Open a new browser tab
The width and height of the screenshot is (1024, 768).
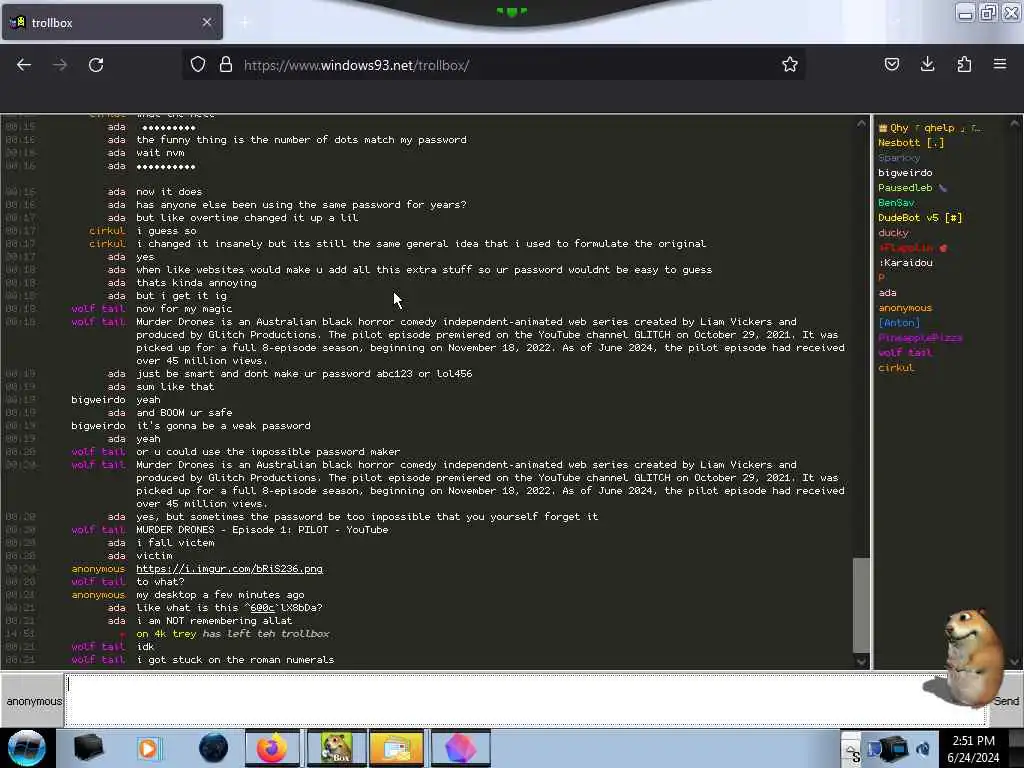click(x=245, y=23)
